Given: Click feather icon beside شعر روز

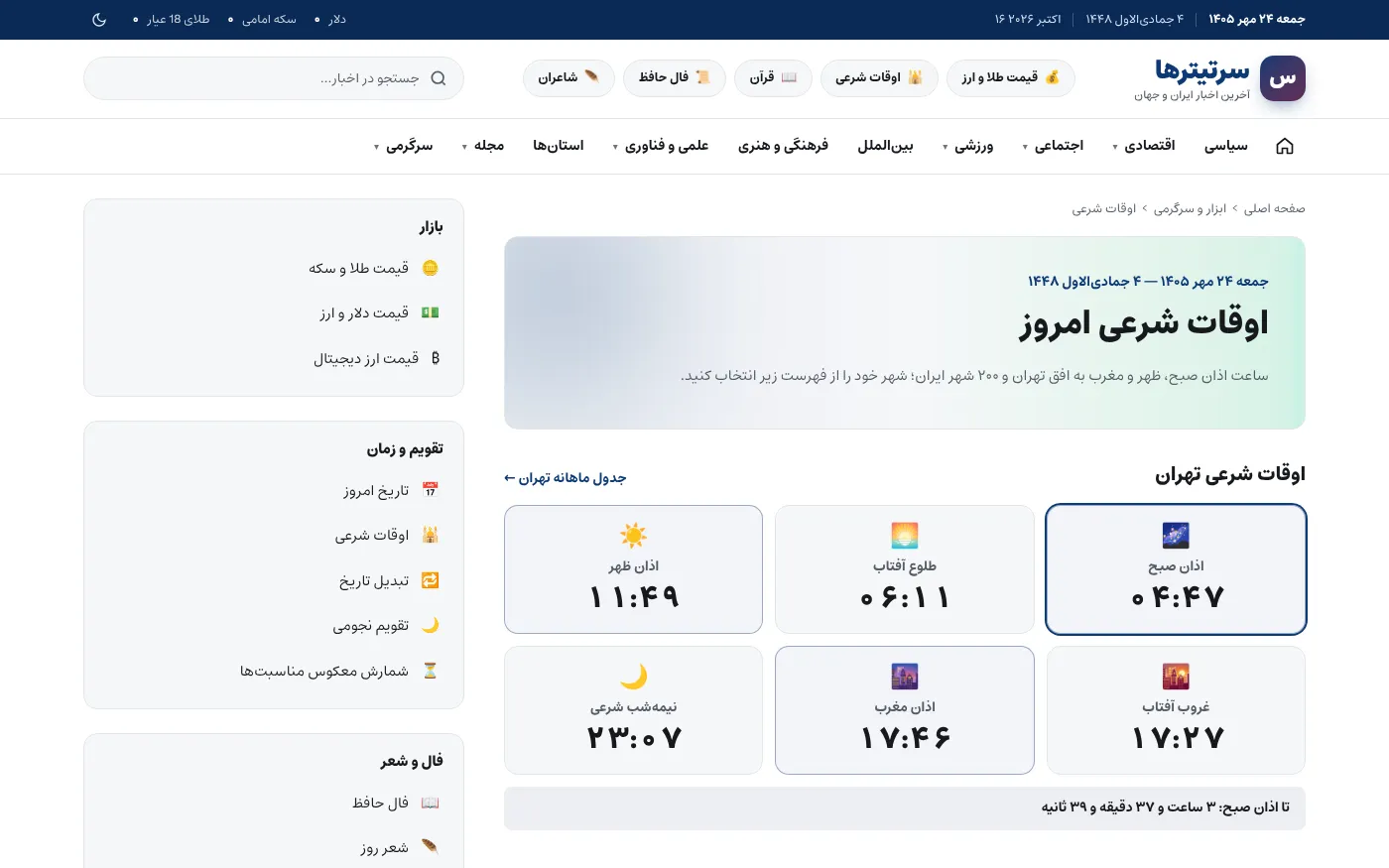Looking at the screenshot, I should (x=430, y=847).
